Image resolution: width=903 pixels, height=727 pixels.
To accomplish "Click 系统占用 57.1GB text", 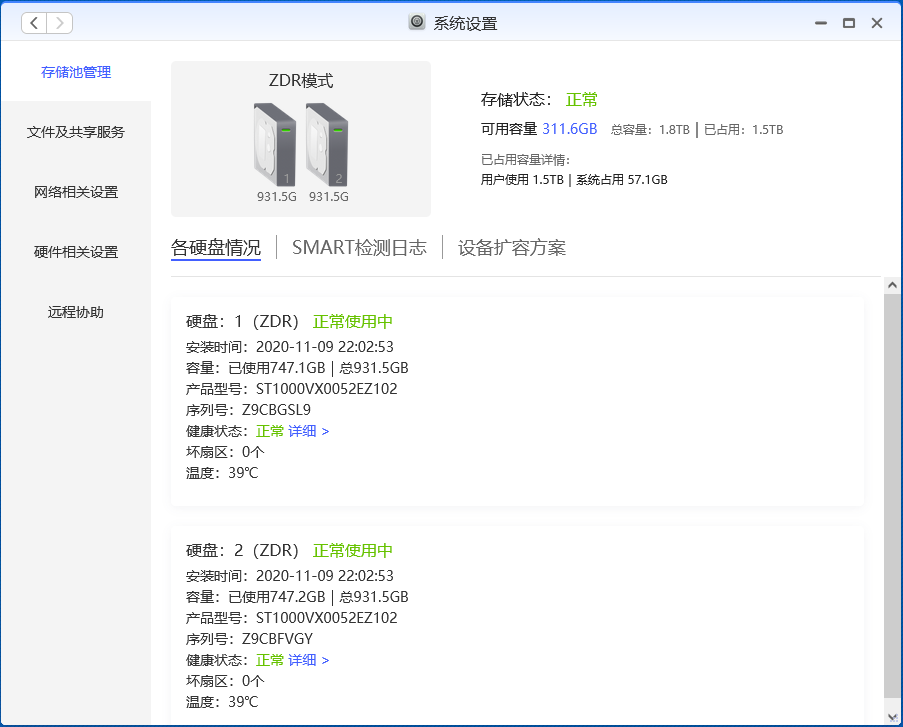I will point(622,180).
